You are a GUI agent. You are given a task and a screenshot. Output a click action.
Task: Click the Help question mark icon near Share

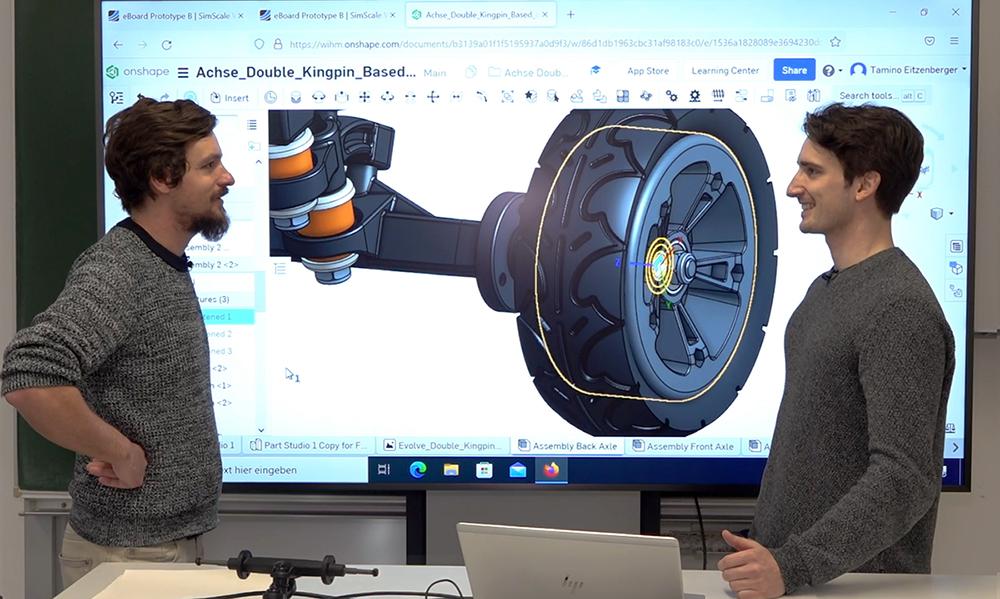828,70
